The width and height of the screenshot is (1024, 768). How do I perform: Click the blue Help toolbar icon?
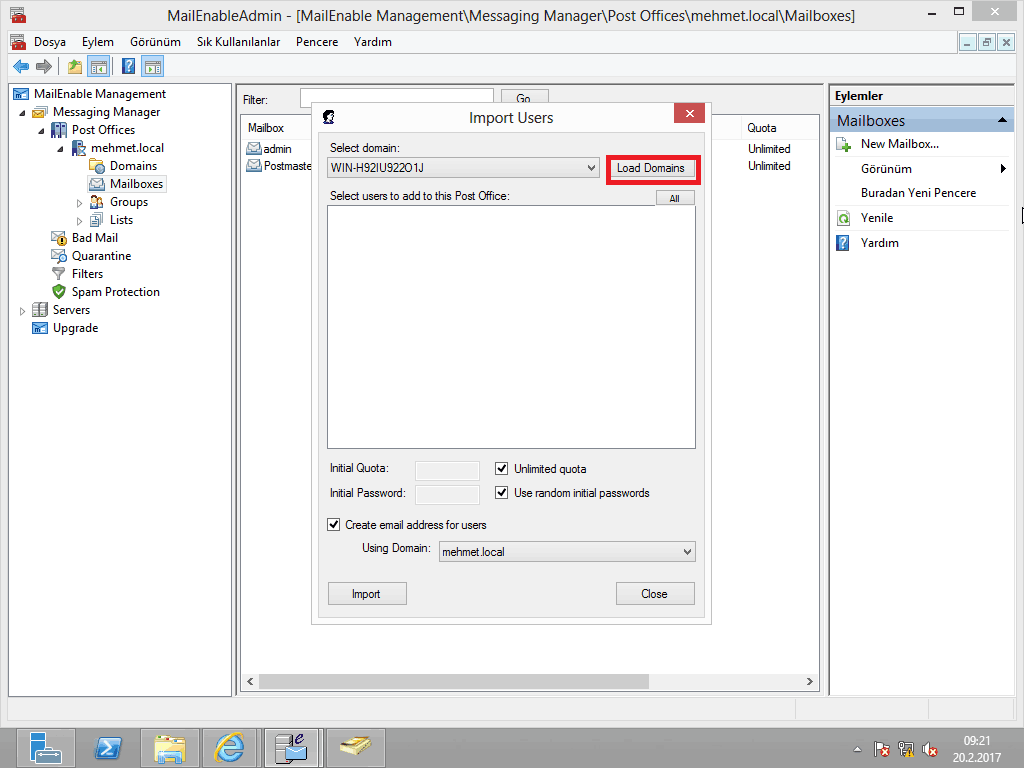[x=129, y=66]
